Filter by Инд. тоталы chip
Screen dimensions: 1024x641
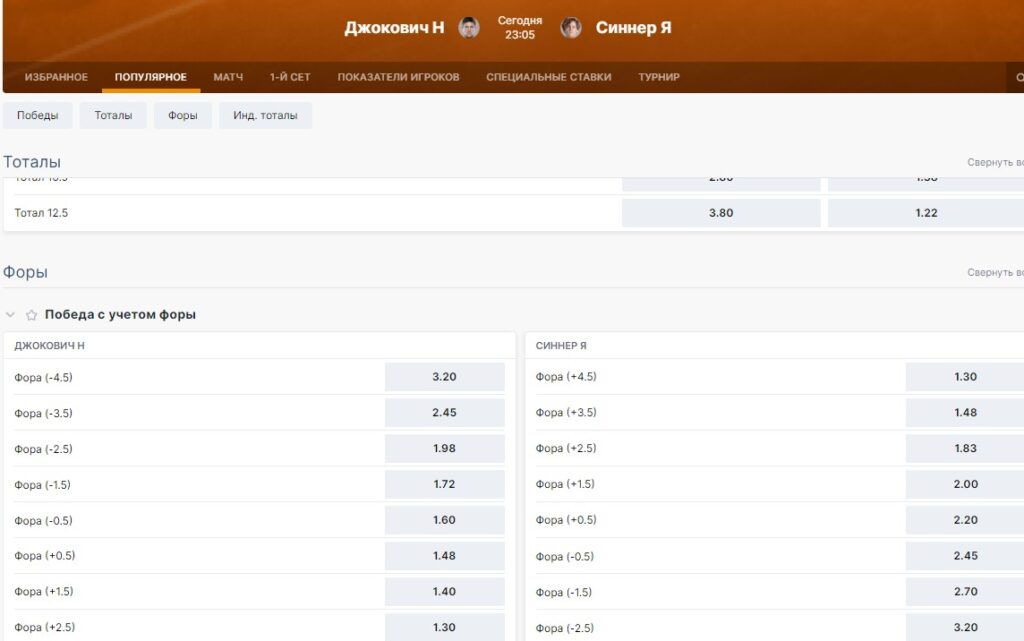(x=265, y=116)
